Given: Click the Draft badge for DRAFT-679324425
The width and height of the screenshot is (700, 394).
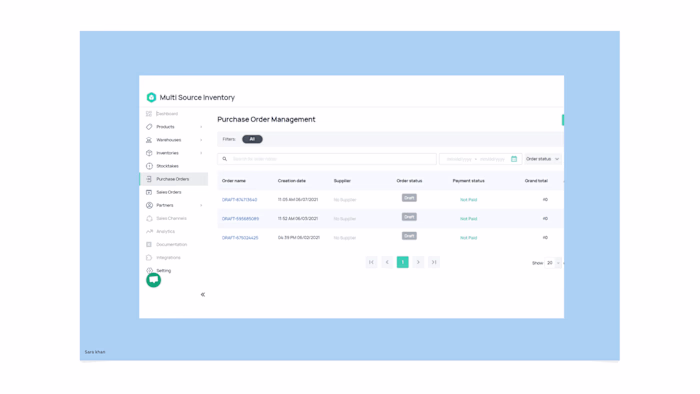Looking at the screenshot, I should tap(409, 236).
